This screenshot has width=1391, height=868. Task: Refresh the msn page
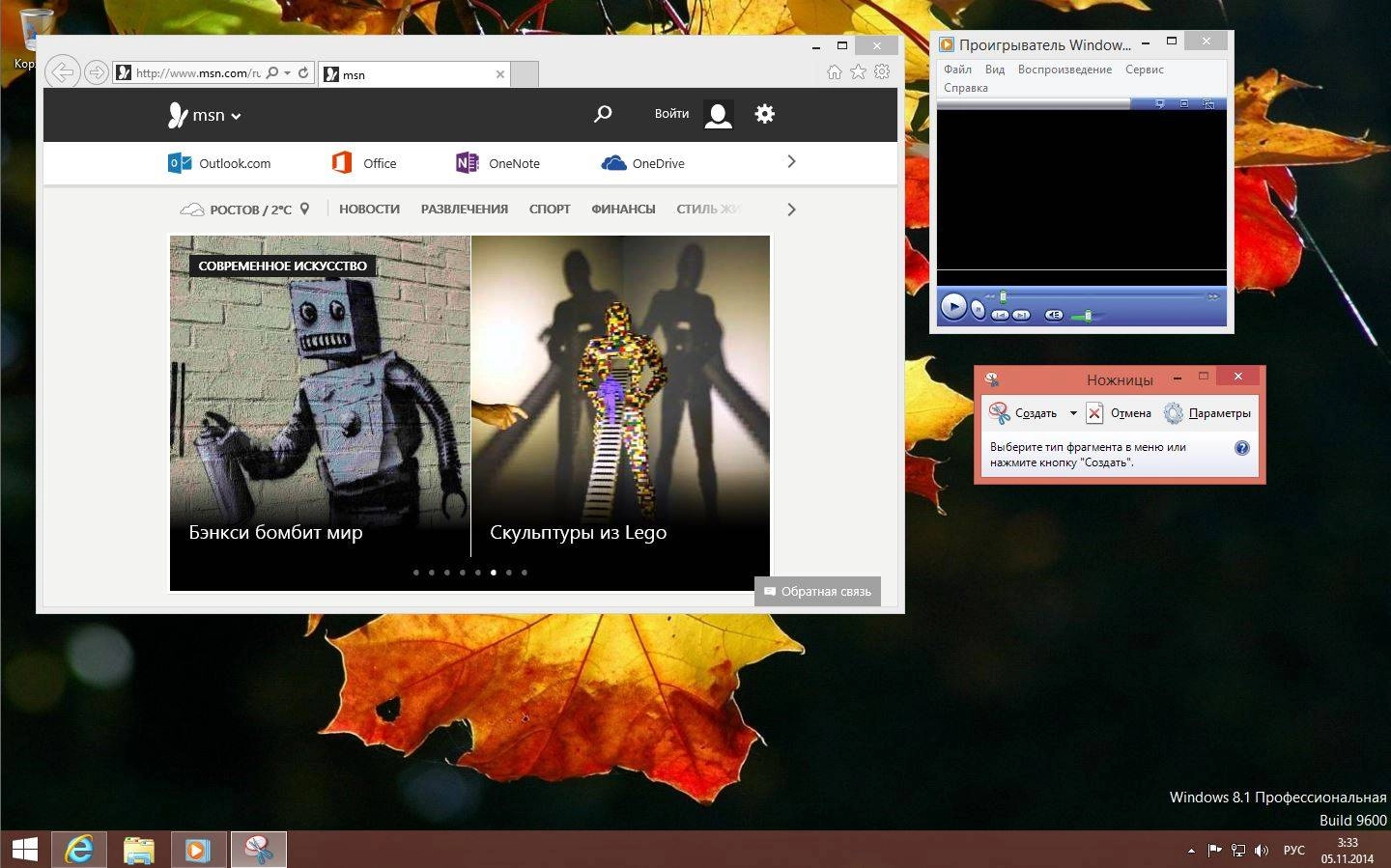[303, 72]
